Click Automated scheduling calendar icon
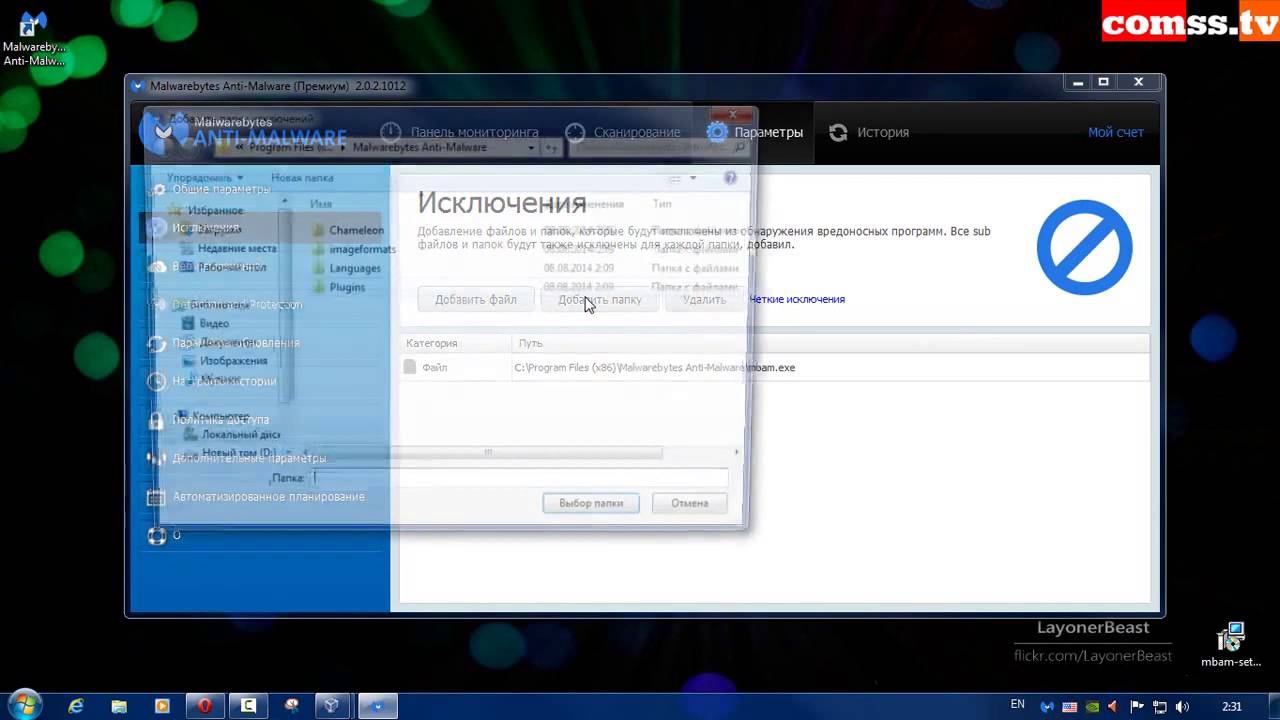 pyautogui.click(x=156, y=497)
